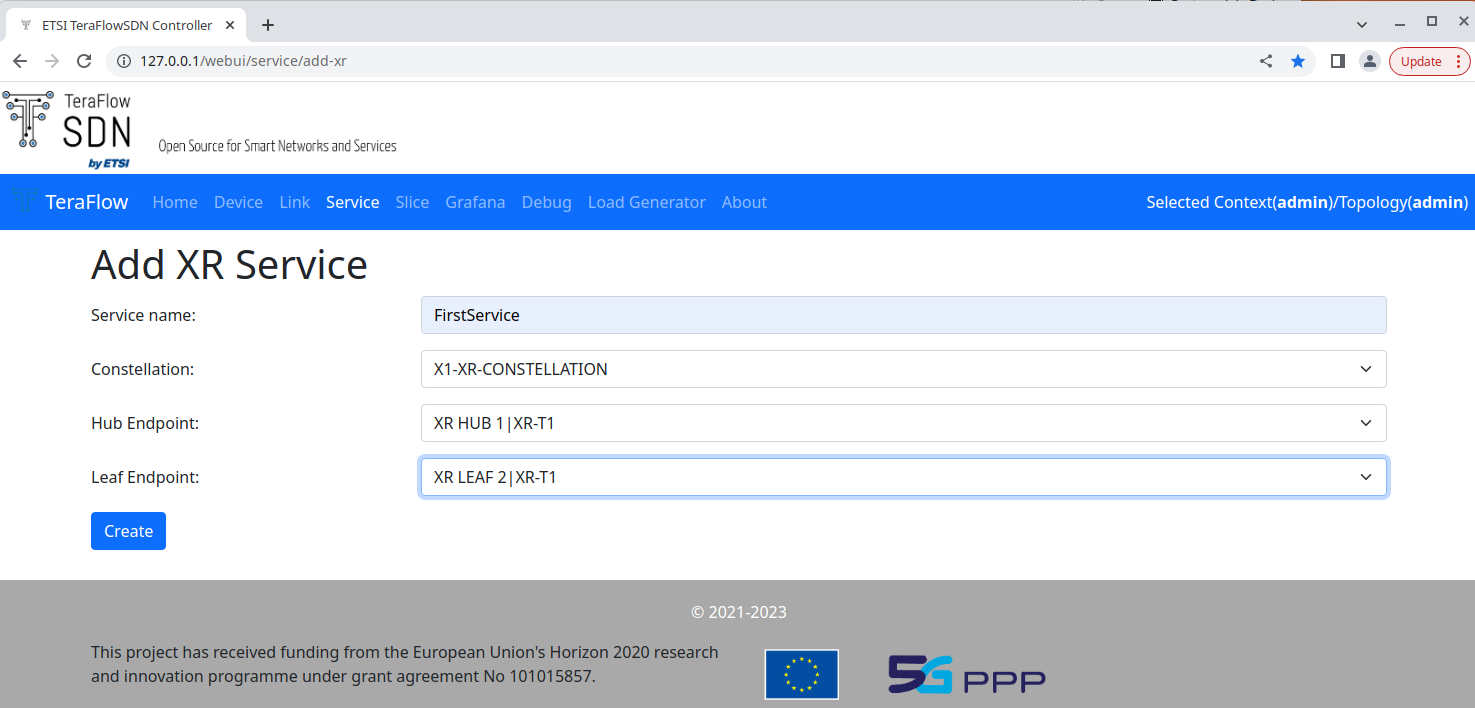Image resolution: width=1475 pixels, height=708 pixels.
Task: Bookmark page using the star icon
Action: (1298, 61)
